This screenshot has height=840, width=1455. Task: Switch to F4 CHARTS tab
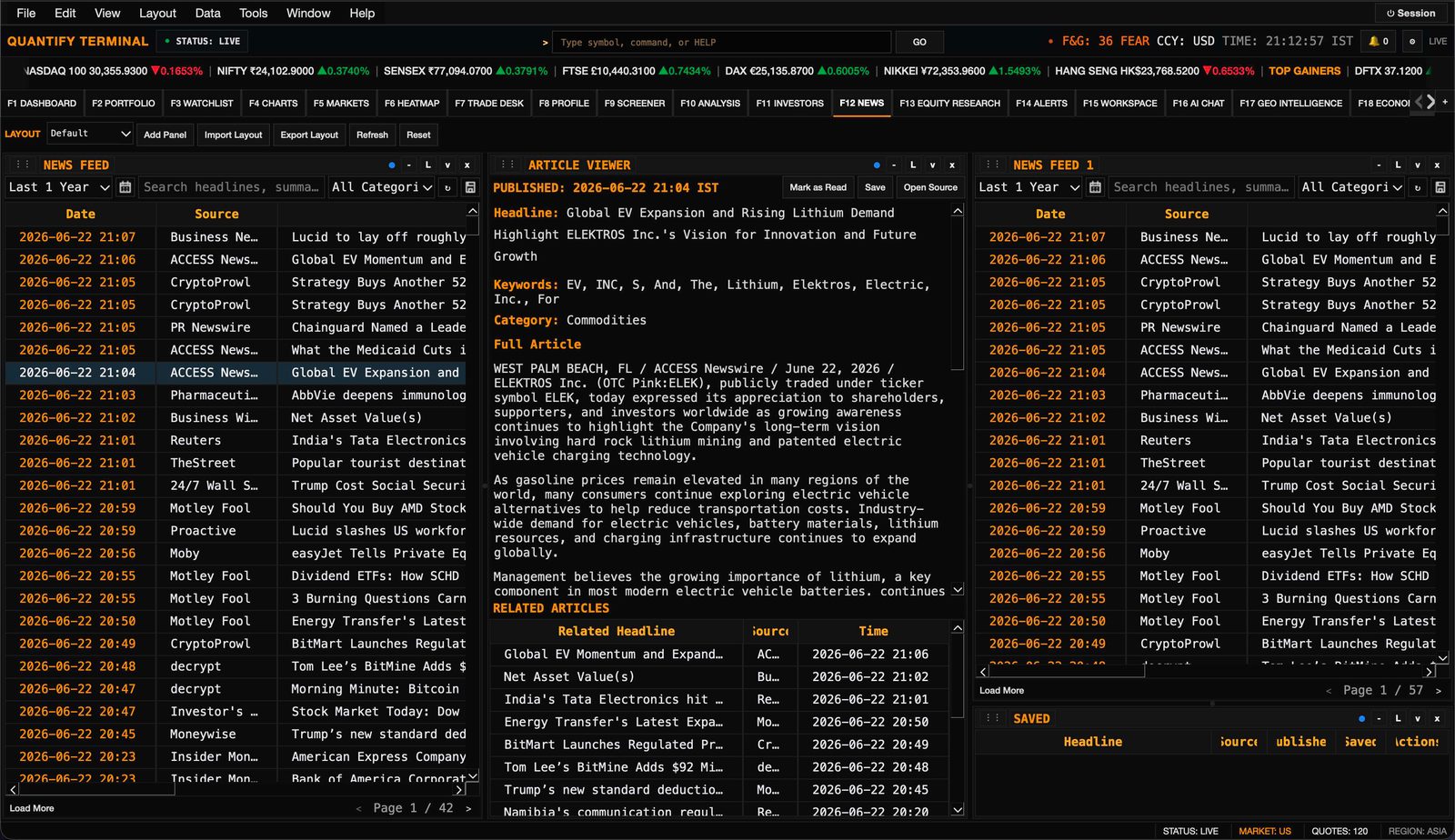click(x=274, y=103)
